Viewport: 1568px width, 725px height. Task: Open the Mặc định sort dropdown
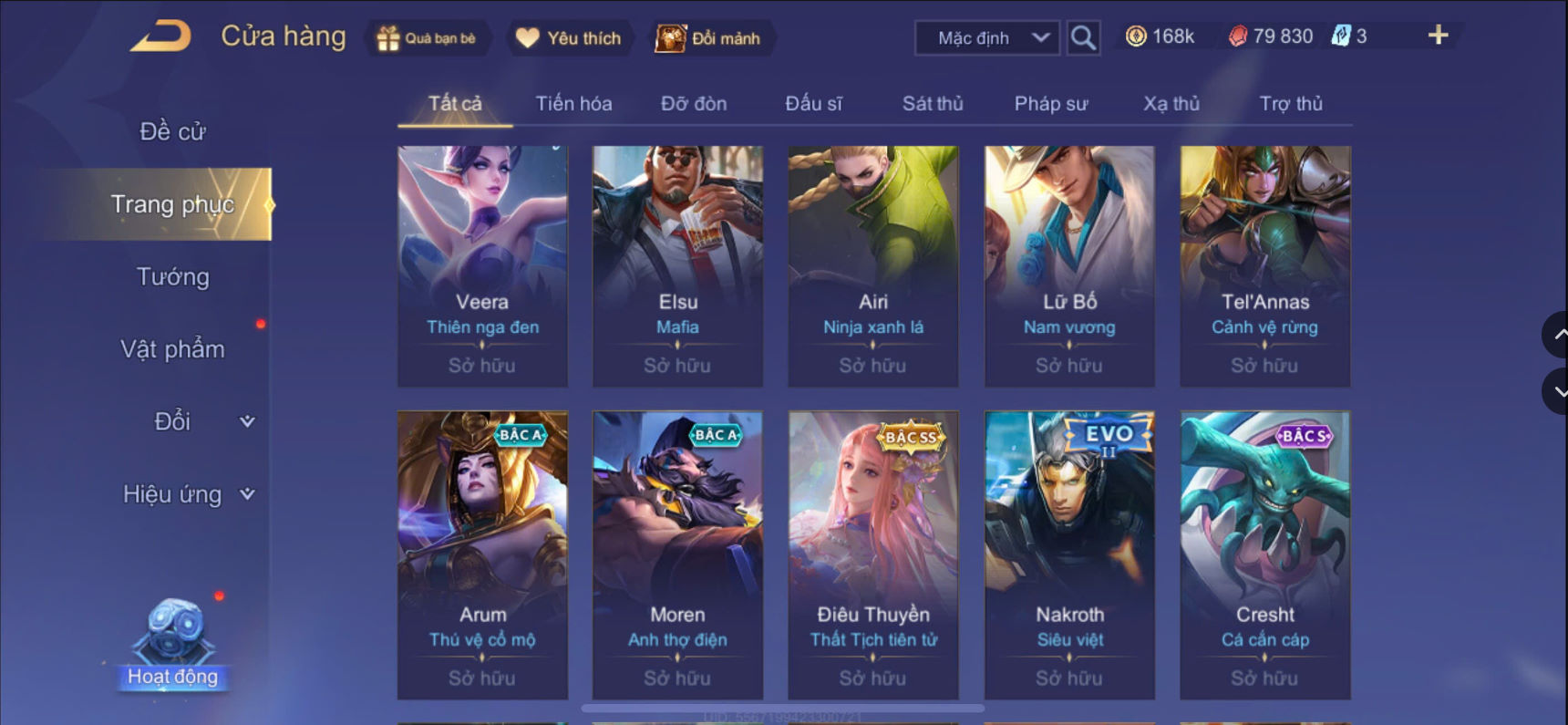(987, 38)
